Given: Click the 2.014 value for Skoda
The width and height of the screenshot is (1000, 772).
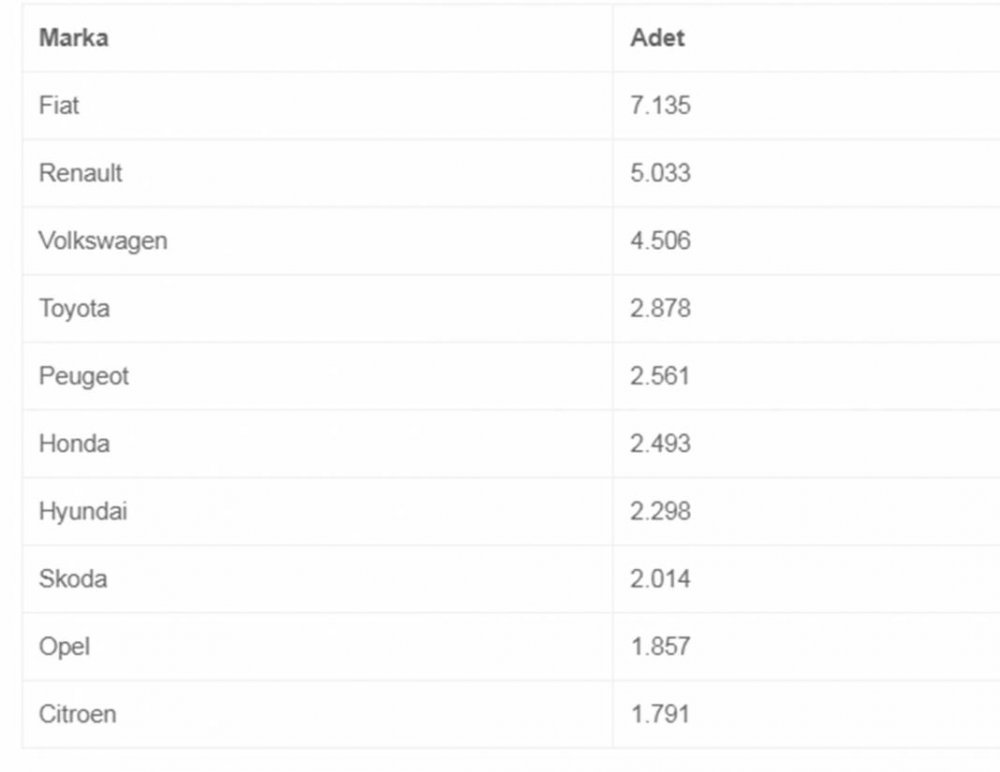Looking at the screenshot, I should pyautogui.click(x=661, y=579).
